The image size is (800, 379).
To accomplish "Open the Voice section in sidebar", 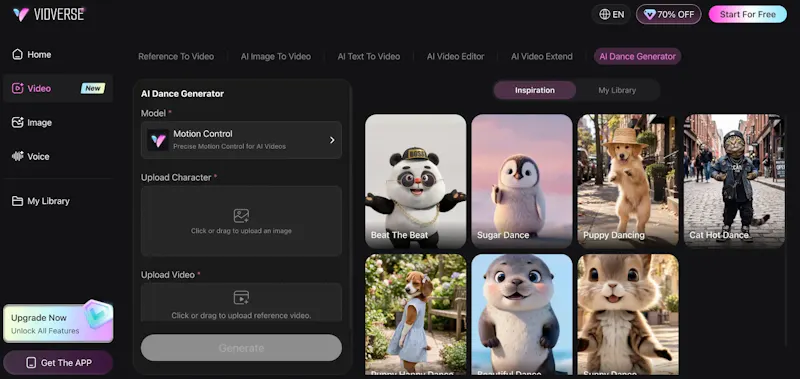I will point(58,157).
